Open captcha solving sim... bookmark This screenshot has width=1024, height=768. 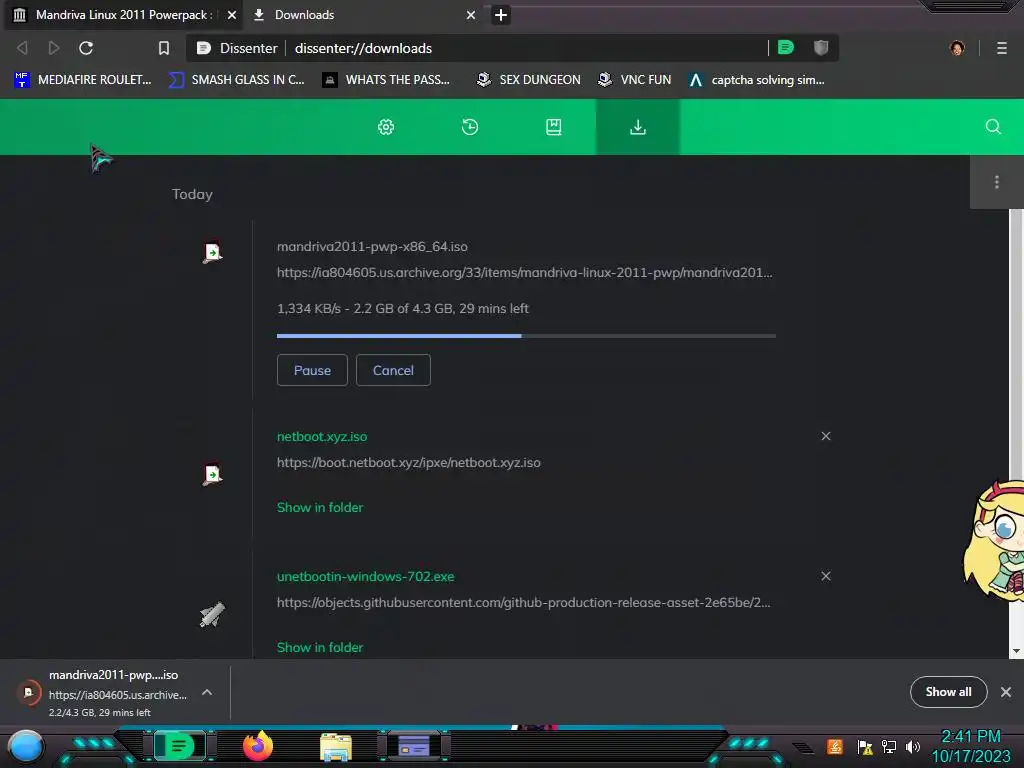pos(758,80)
